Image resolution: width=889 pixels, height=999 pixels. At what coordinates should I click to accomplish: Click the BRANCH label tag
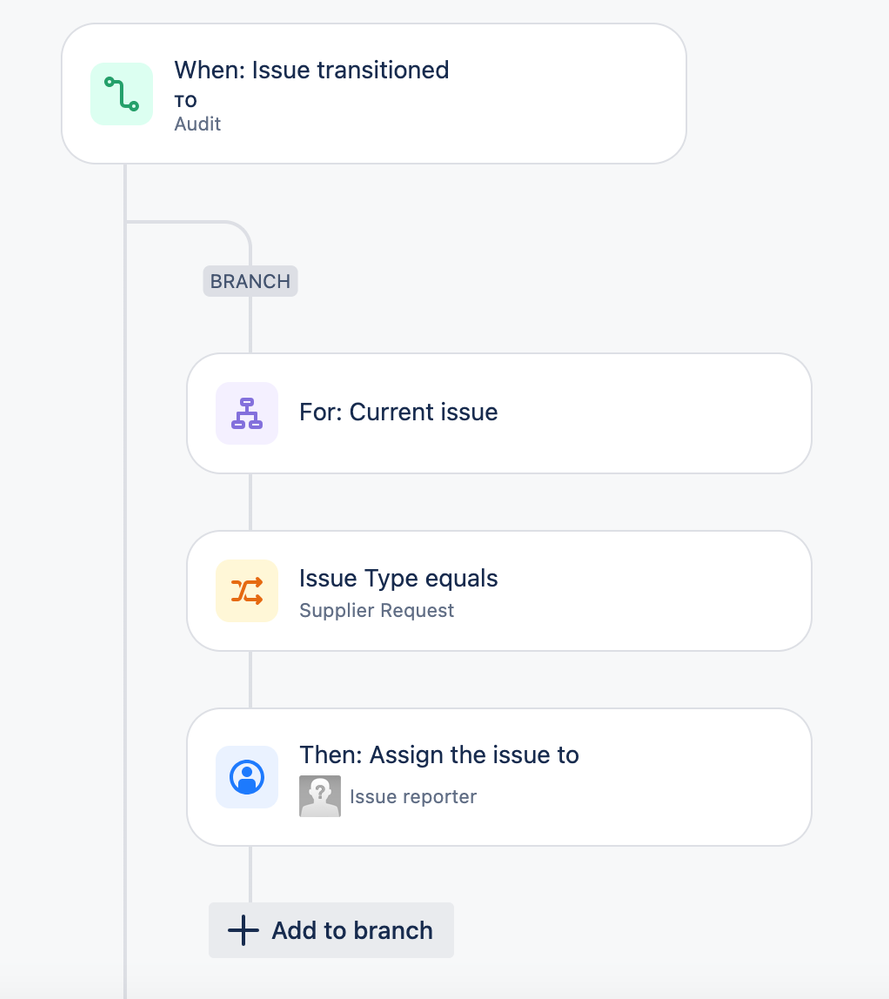click(250, 281)
